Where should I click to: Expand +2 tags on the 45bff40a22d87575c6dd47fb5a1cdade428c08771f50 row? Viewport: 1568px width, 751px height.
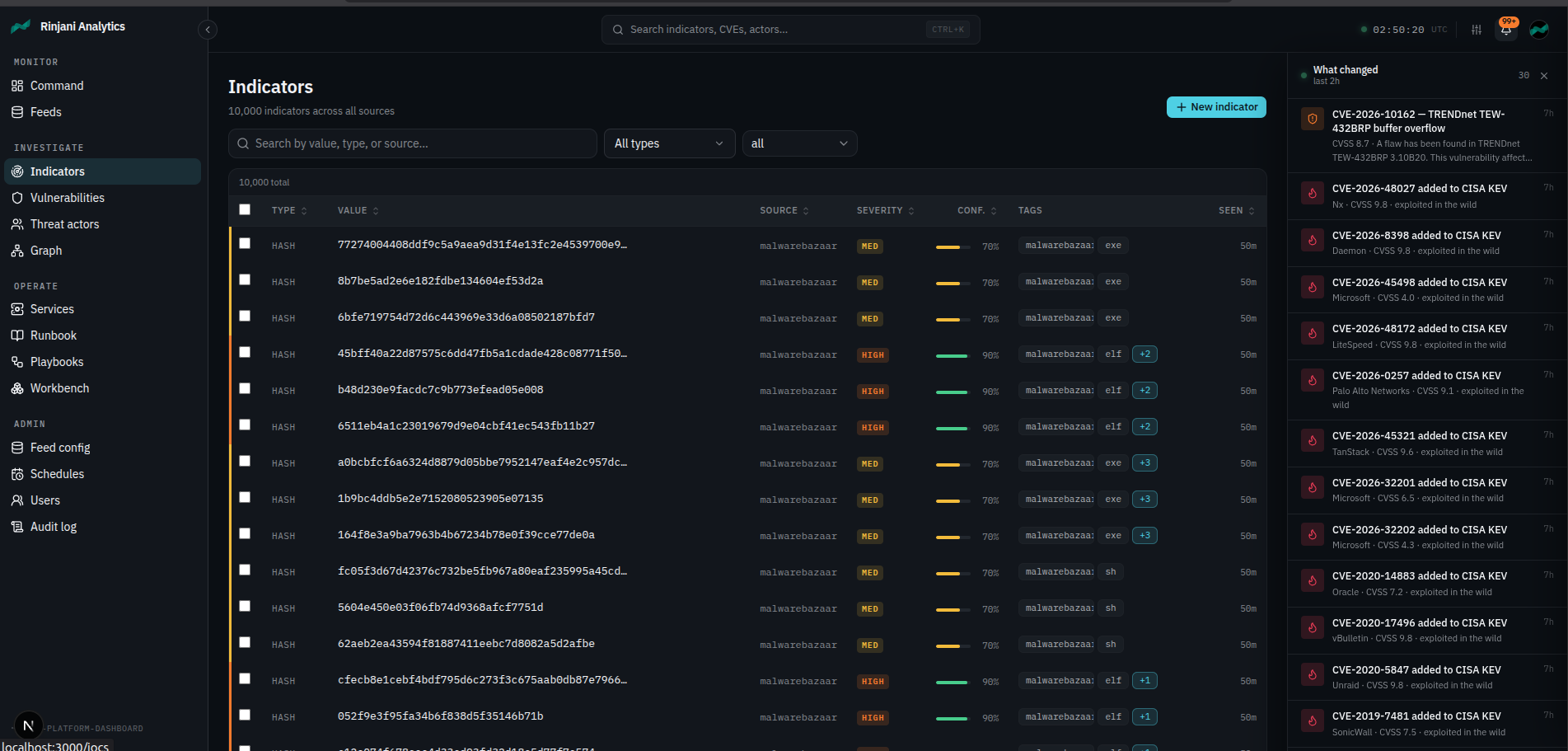[1144, 354]
